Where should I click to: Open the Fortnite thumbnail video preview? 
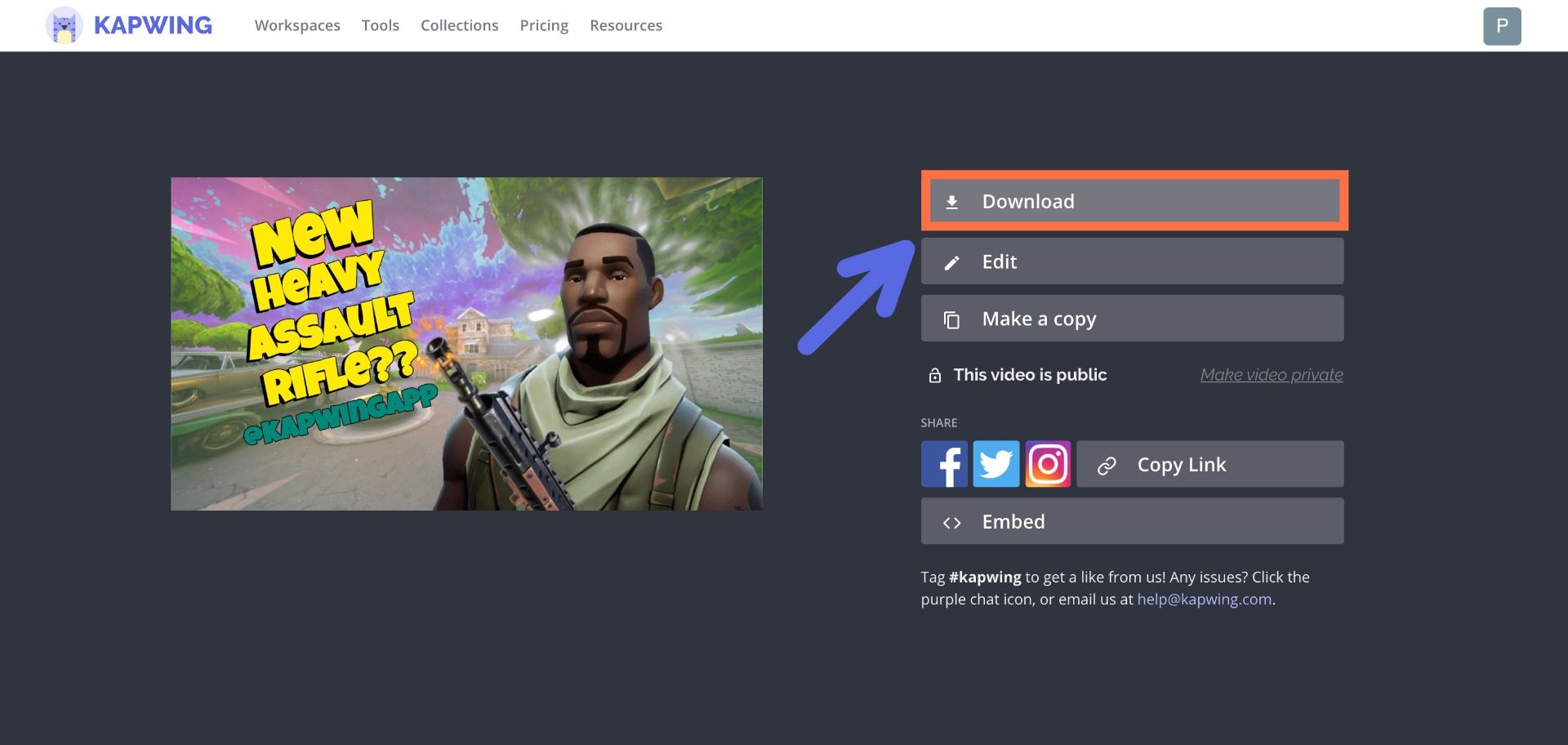466,344
